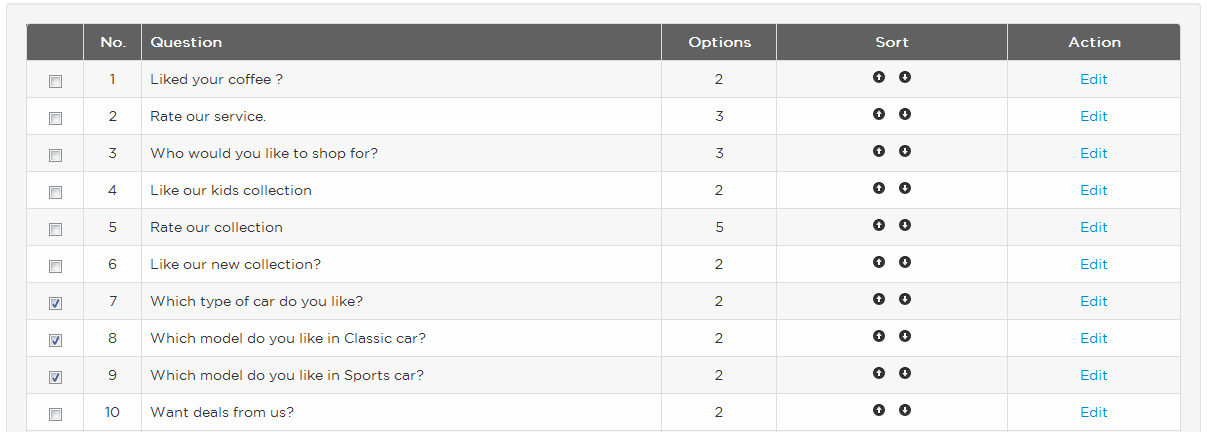The height and width of the screenshot is (432, 1207).
Task: Click the up arrow for 'Like our new collection?'
Action: (879, 262)
